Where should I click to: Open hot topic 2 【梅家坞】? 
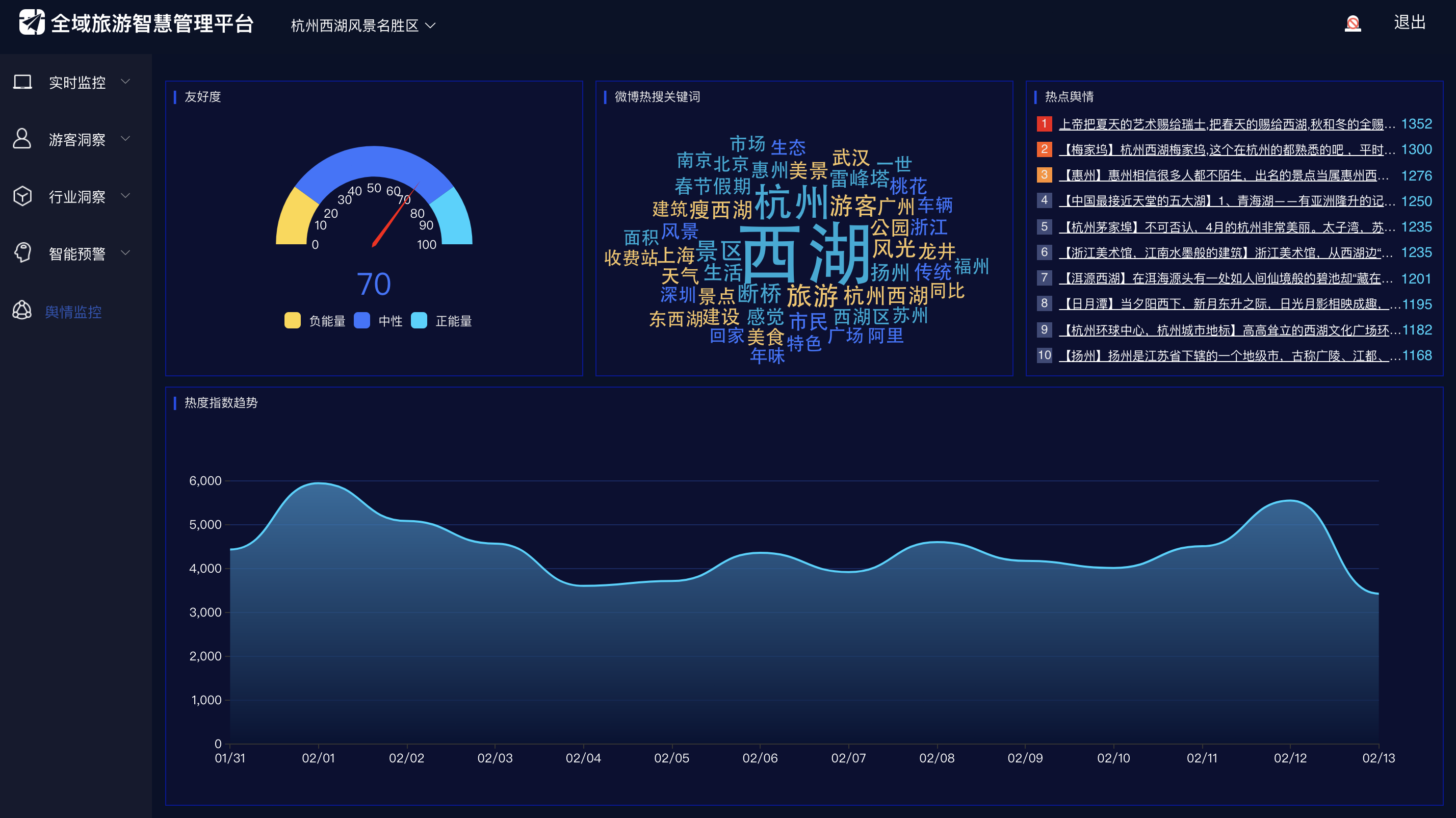[1227, 150]
